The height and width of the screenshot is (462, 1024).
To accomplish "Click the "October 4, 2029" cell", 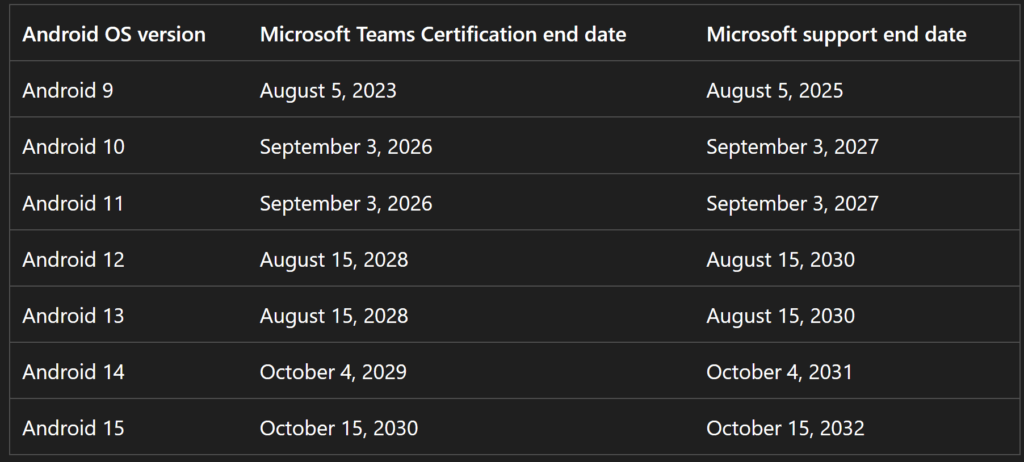I will [x=333, y=372].
